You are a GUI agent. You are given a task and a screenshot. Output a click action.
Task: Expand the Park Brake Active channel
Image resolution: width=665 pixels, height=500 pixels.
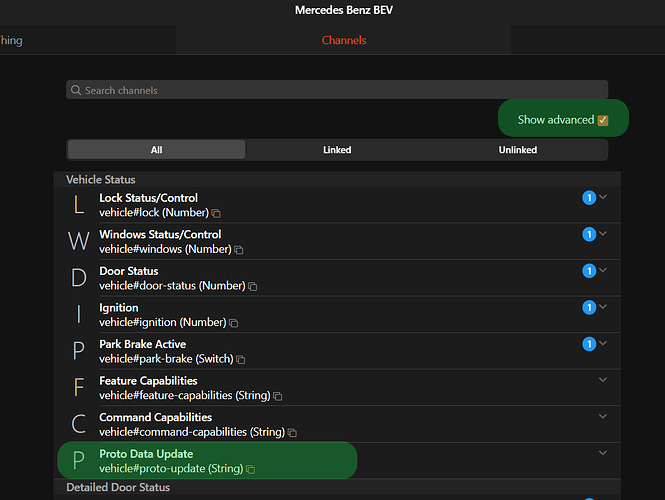tap(603, 343)
